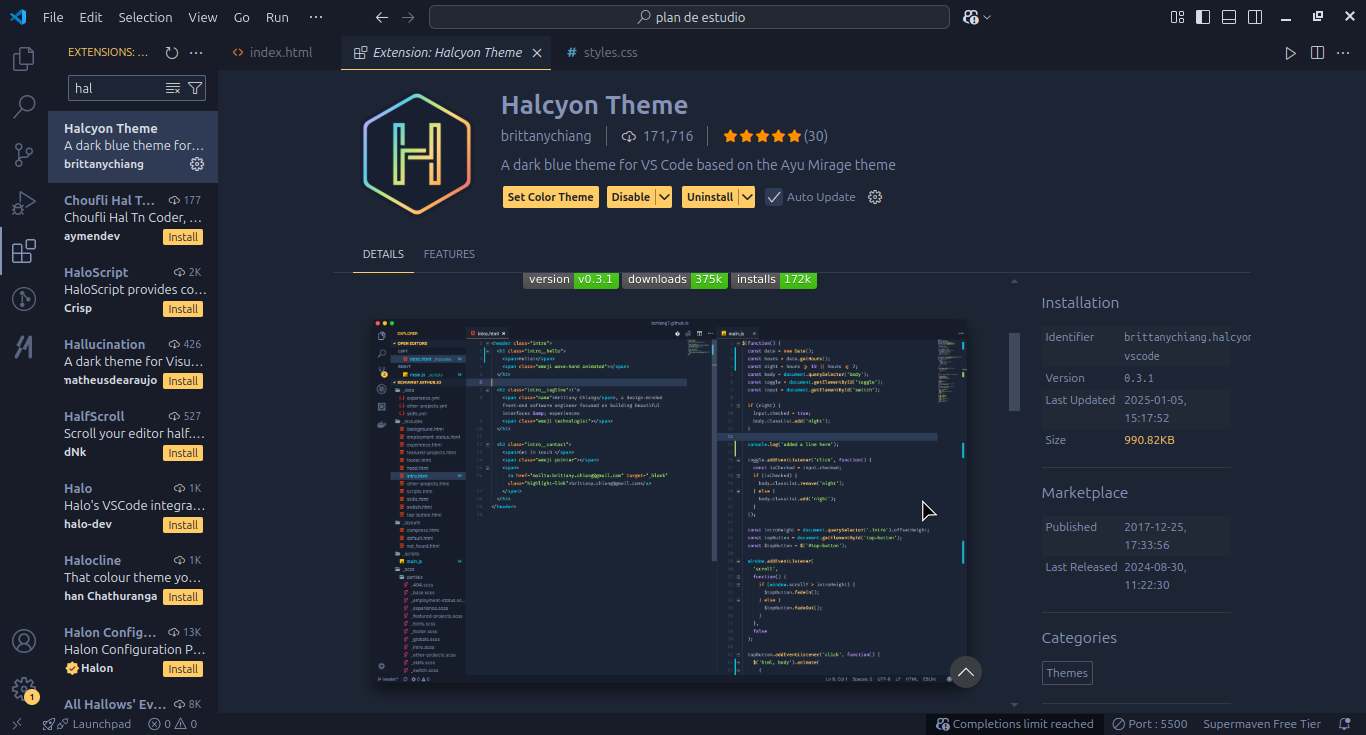Open the Selection menu
Image resolution: width=1366 pixels, height=735 pixels.
(145, 17)
